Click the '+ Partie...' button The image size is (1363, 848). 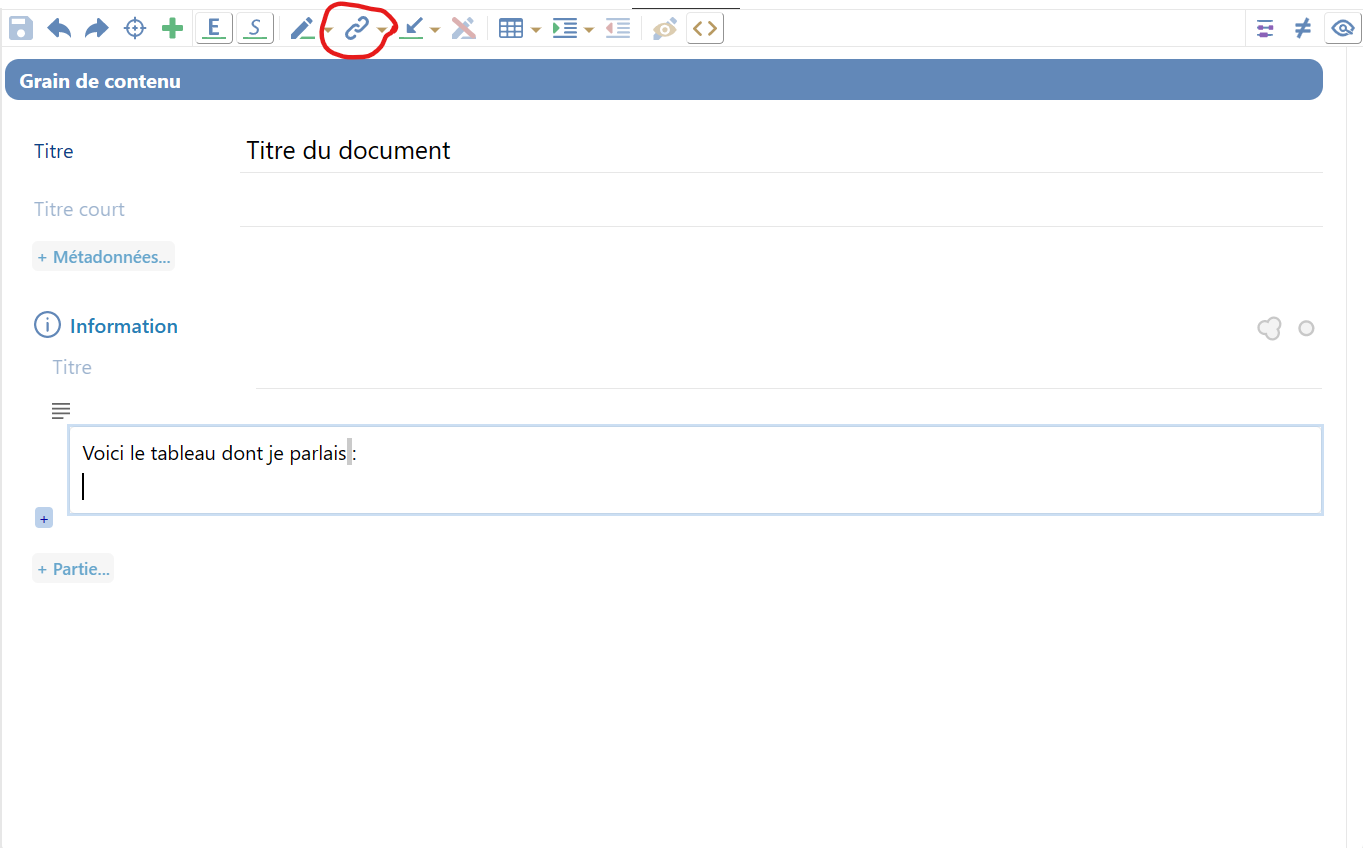point(73,569)
